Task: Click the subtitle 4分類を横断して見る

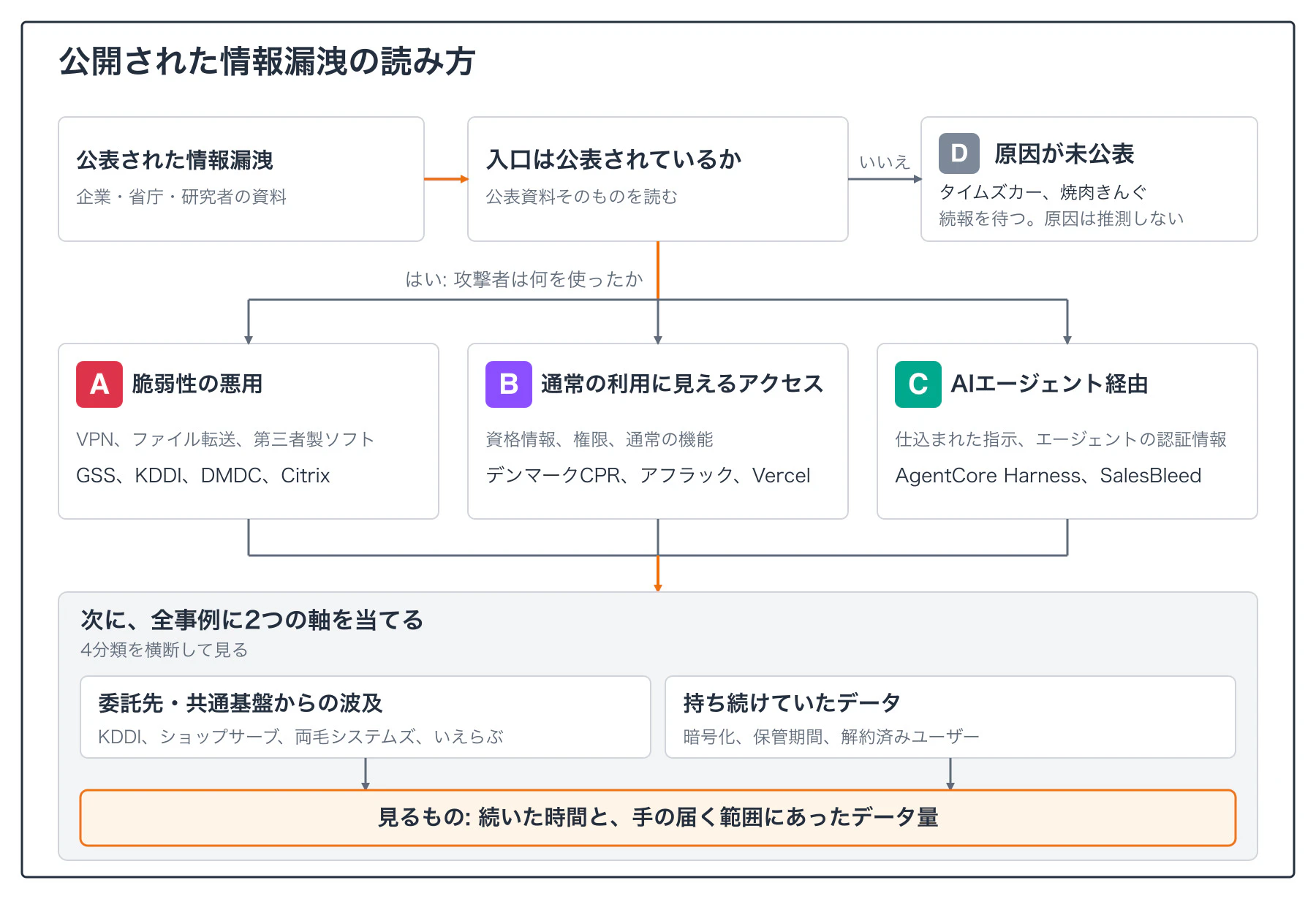Action: point(164,650)
